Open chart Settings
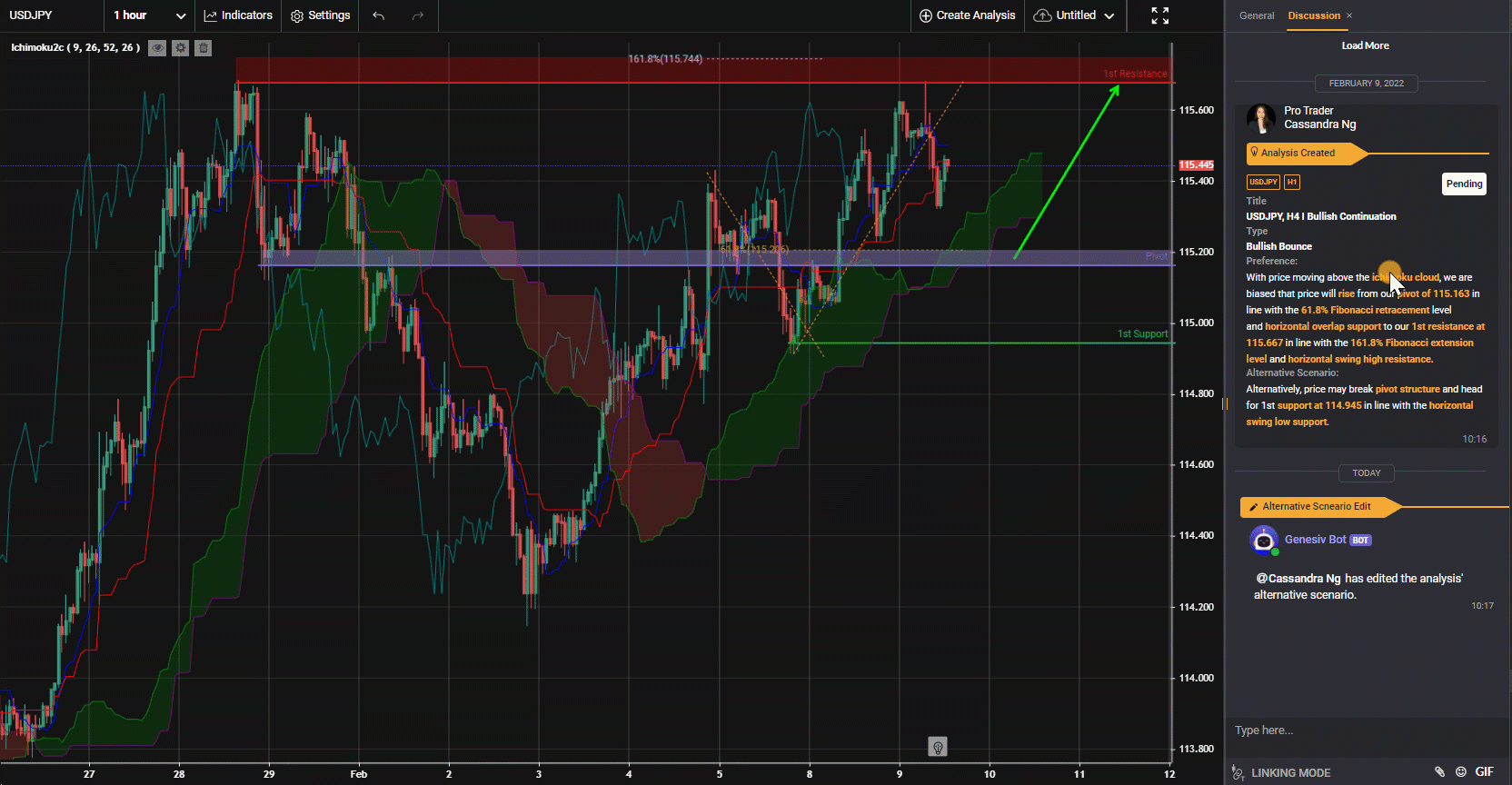 click(320, 15)
